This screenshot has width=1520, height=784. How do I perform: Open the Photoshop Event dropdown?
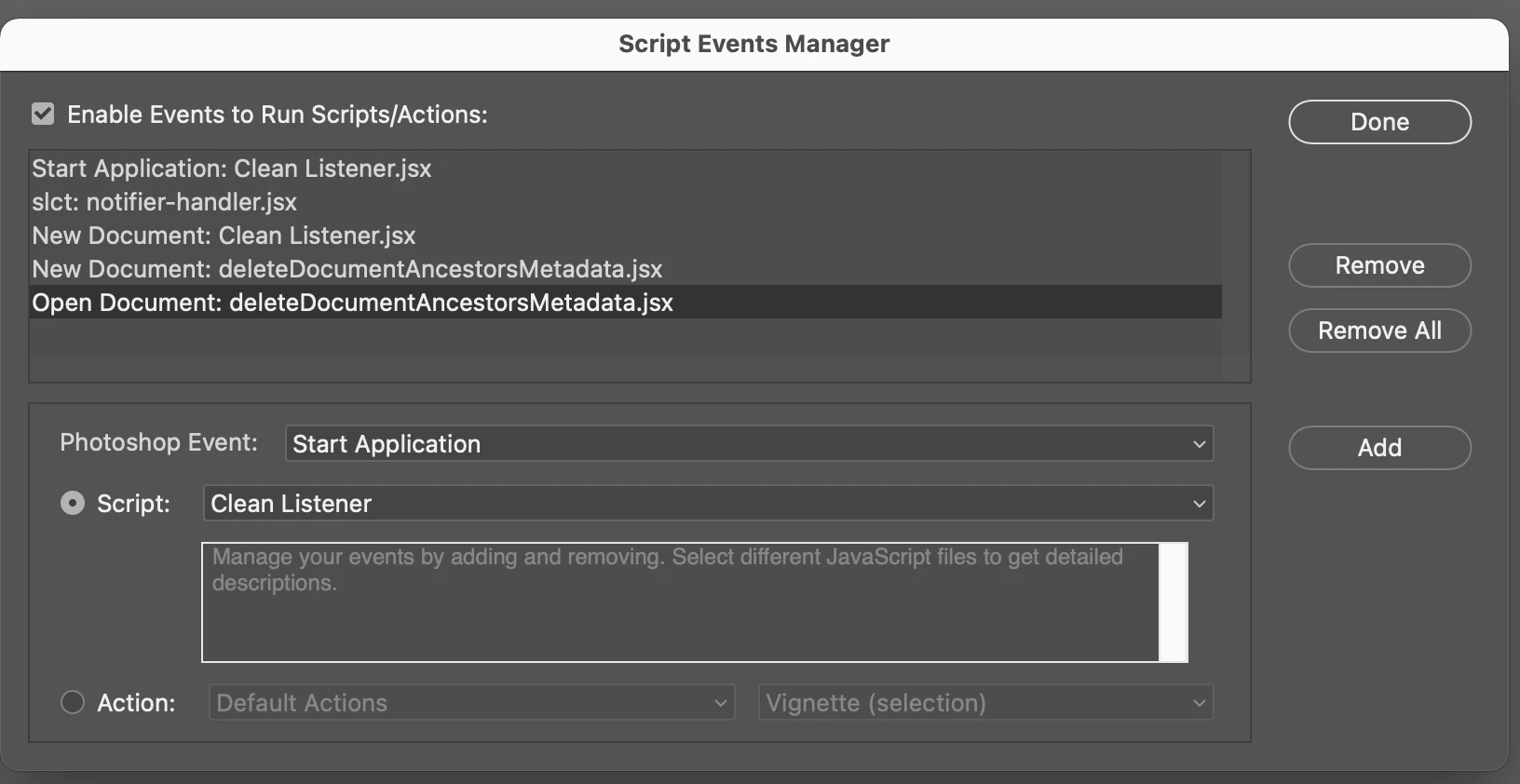749,444
